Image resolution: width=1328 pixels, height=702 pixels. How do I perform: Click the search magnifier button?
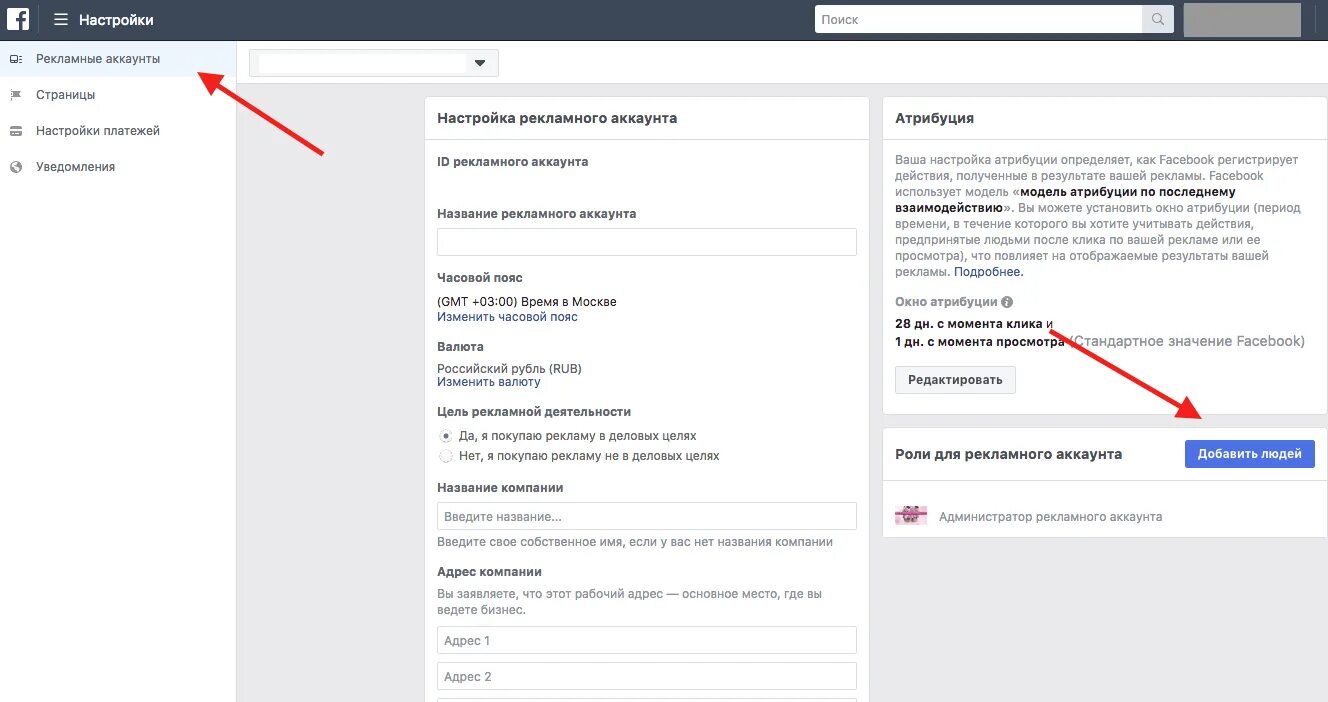tap(1158, 19)
